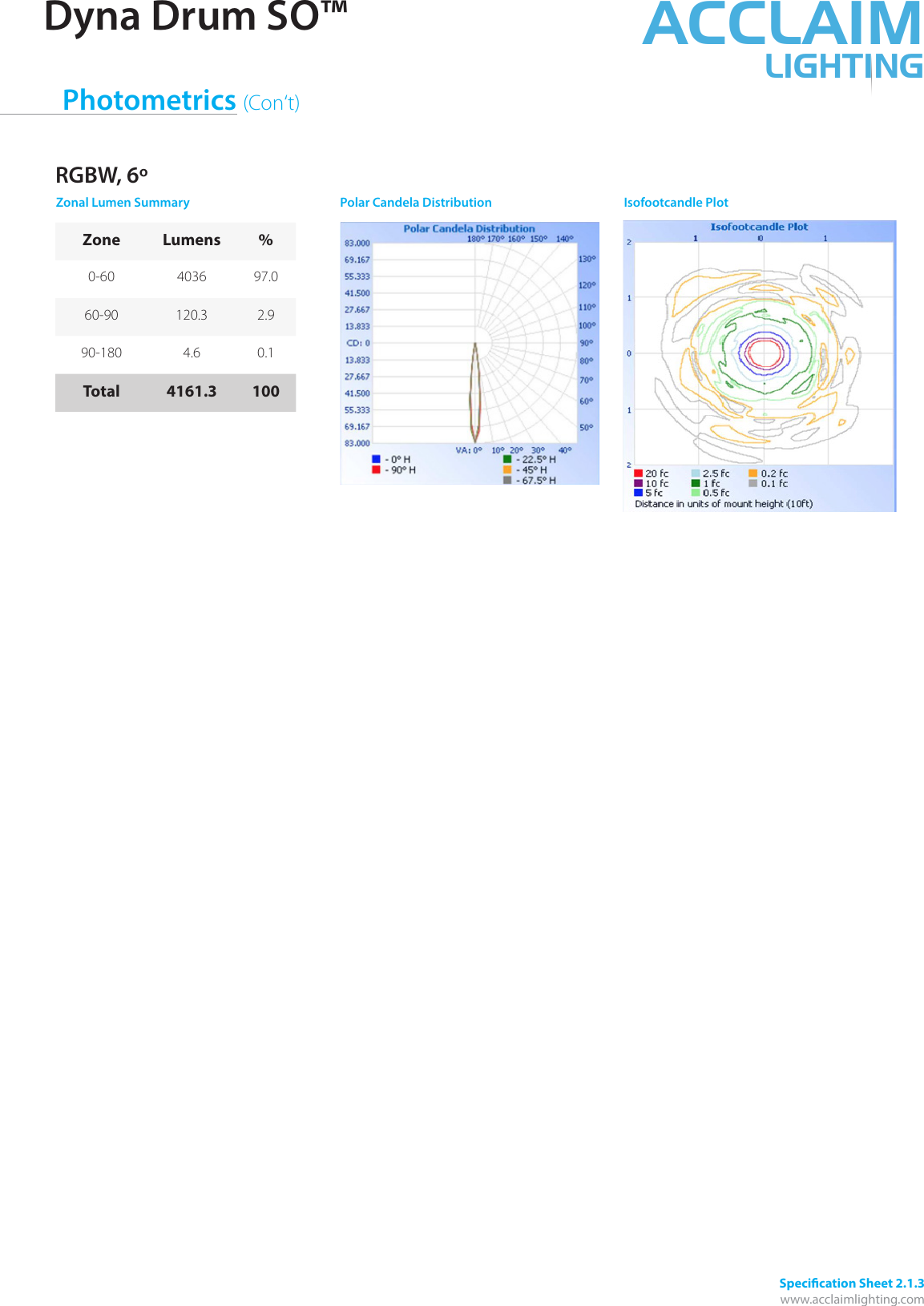
Task: Click the '50°' polar angle label
Action: click(587, 428)
